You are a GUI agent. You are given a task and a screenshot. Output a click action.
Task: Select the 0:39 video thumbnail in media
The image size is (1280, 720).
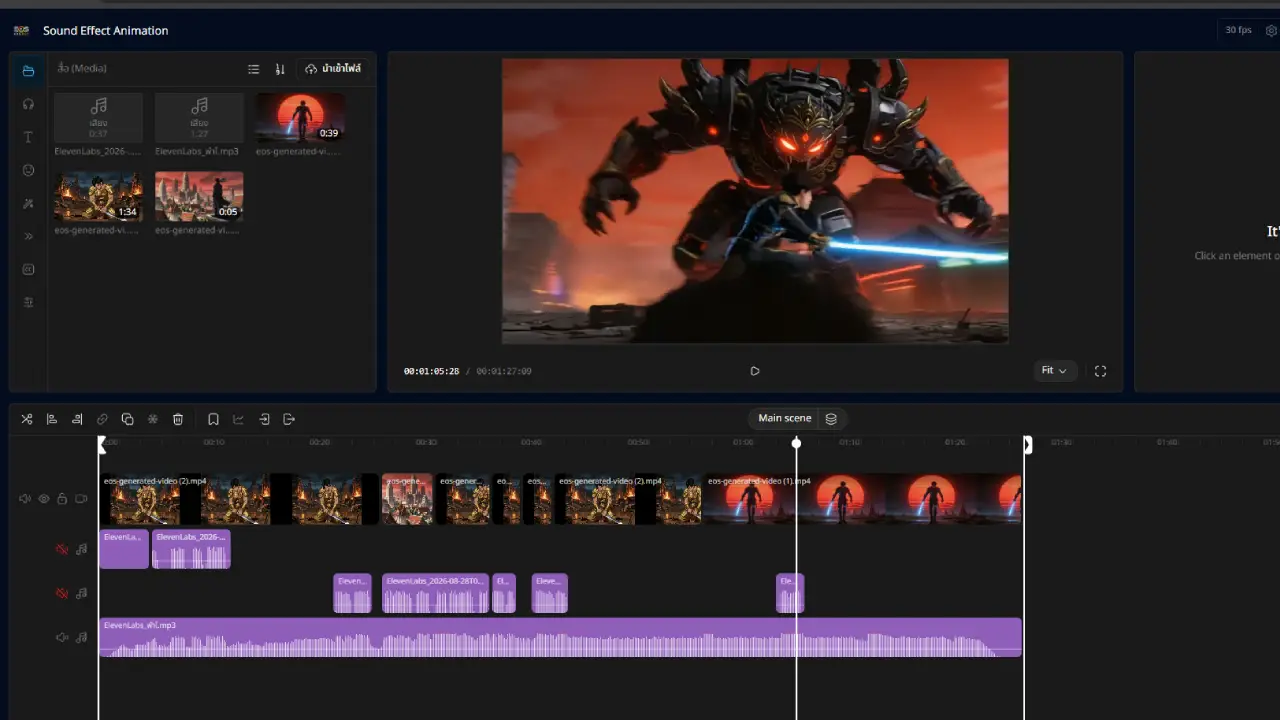[300, 118]
